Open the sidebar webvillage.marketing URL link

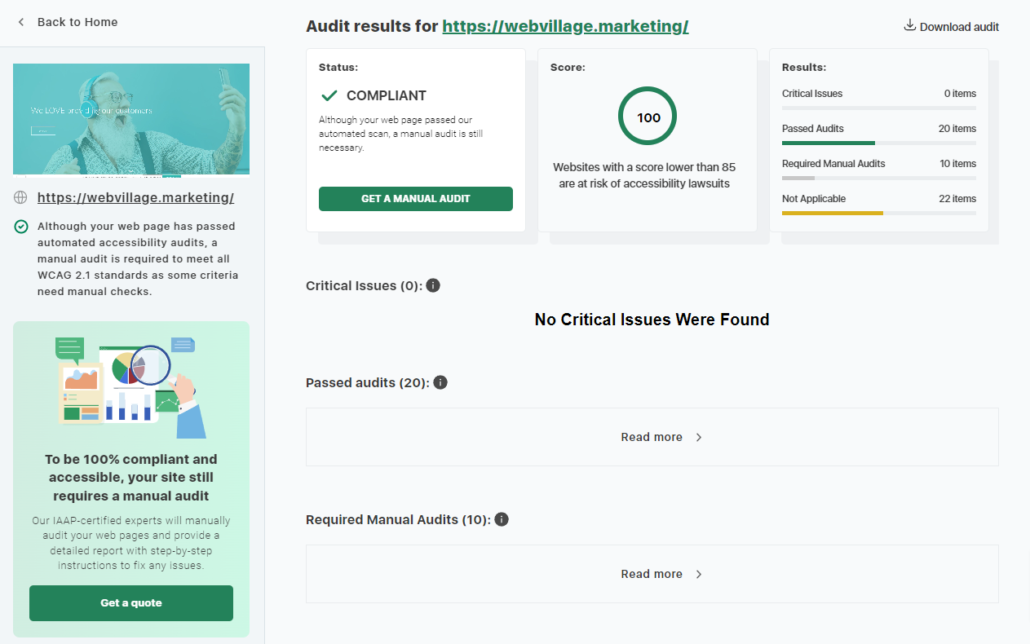(x=135, y=198)
